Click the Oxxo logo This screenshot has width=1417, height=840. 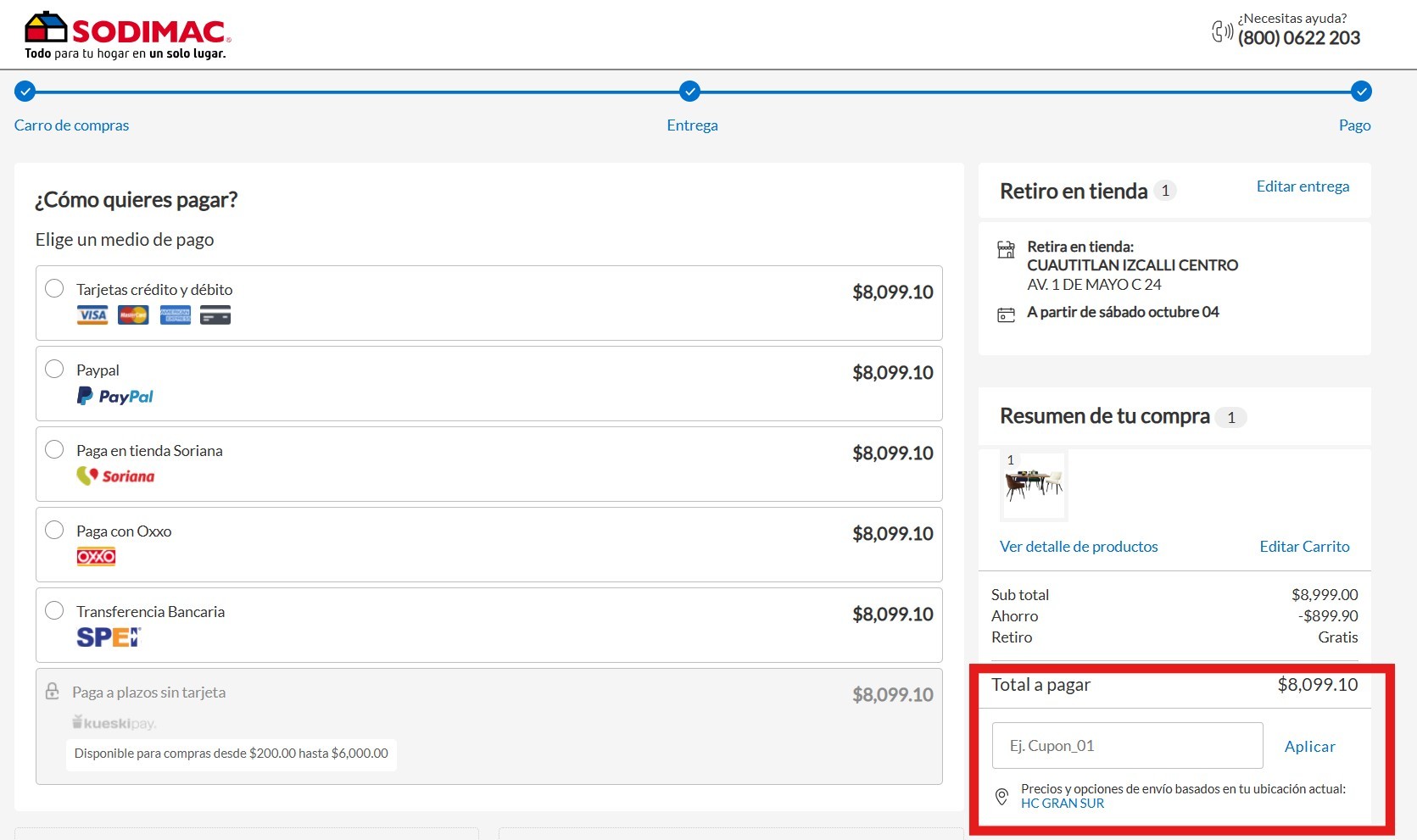tap(96, 557)
